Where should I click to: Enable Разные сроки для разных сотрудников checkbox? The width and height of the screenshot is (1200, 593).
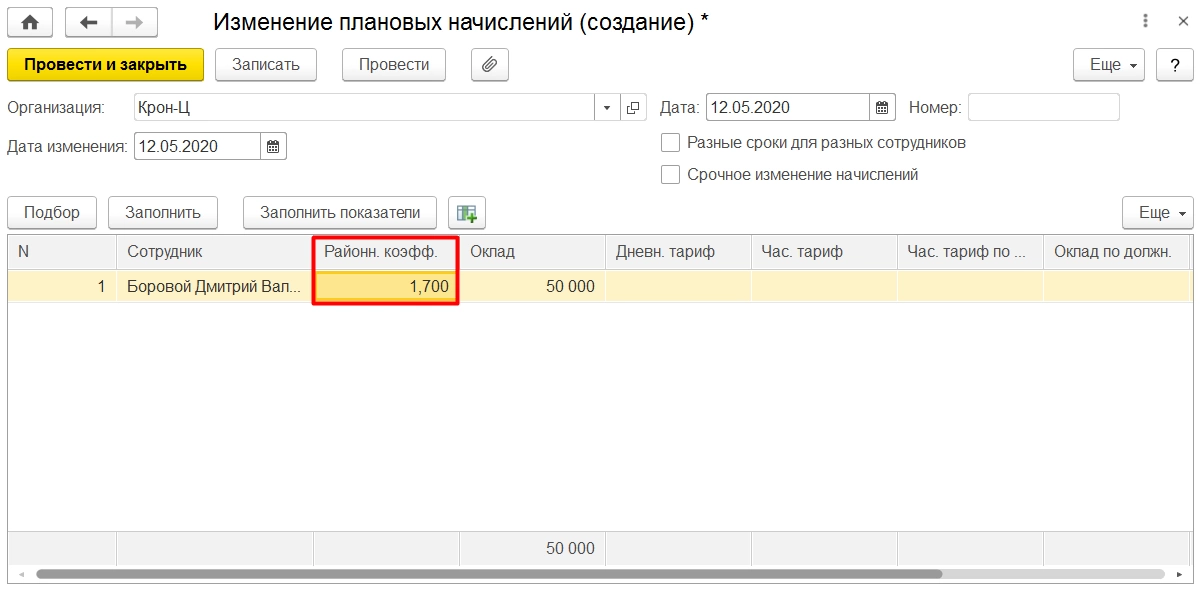[671, 143]
